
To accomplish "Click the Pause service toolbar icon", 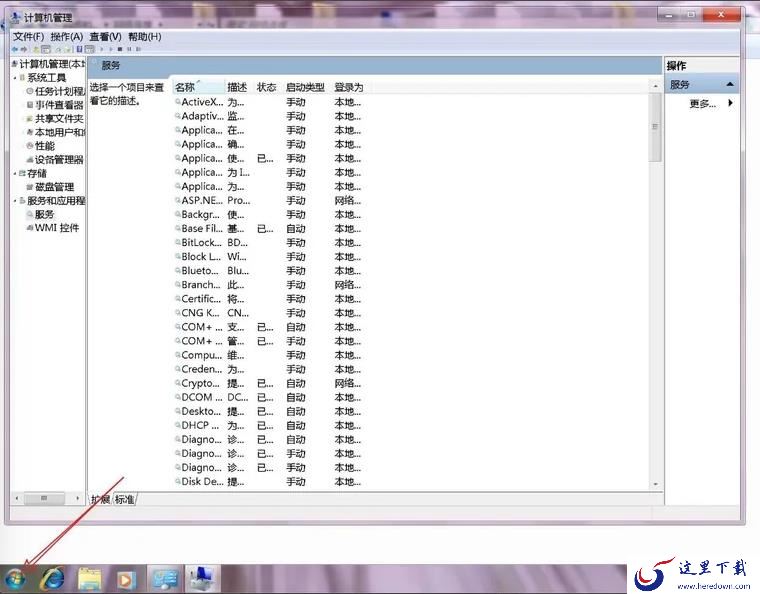I will pyautogui.click(x=129, y=49).
